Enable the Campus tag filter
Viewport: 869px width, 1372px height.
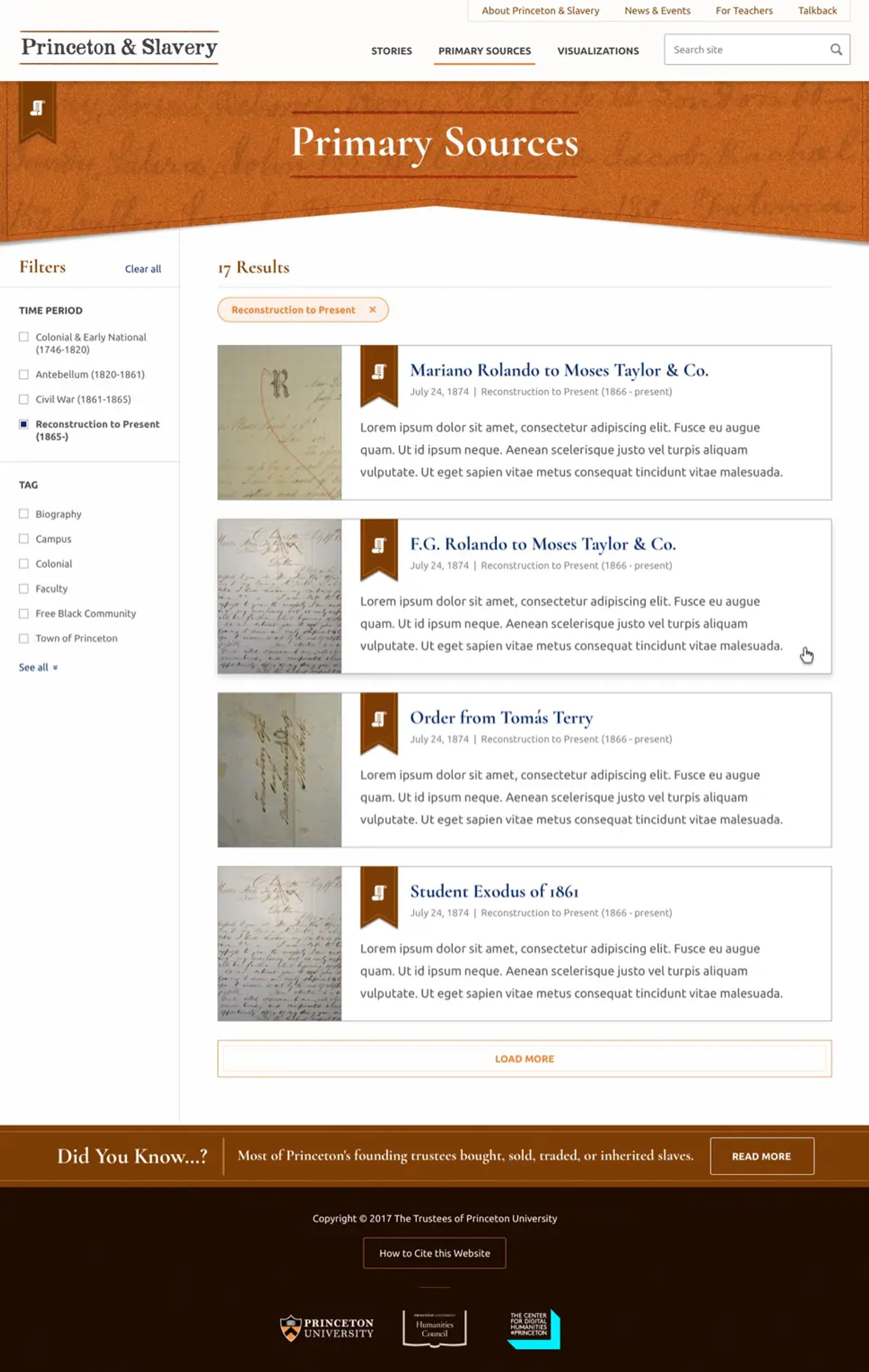(23, 538)
